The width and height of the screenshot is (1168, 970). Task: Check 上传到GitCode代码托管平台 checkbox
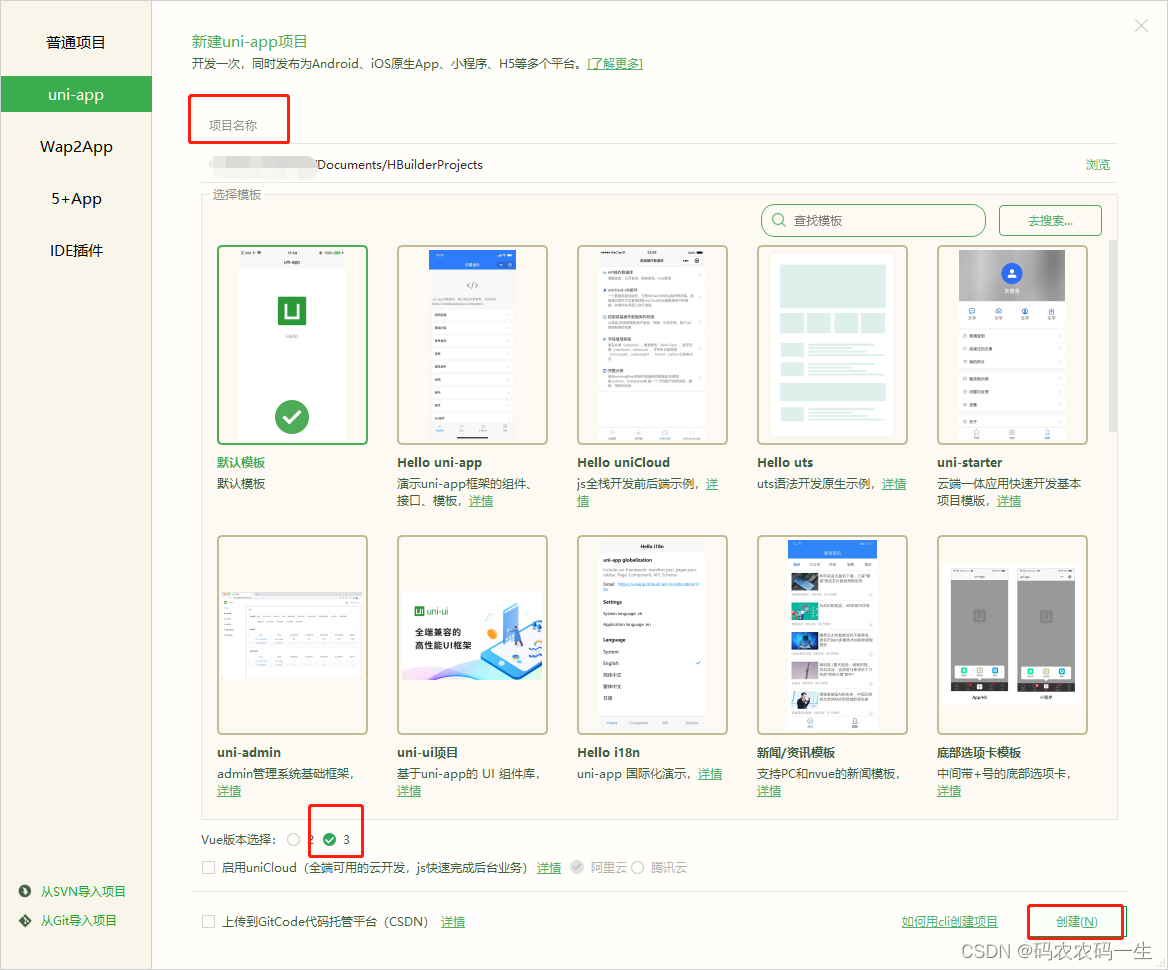209,922
